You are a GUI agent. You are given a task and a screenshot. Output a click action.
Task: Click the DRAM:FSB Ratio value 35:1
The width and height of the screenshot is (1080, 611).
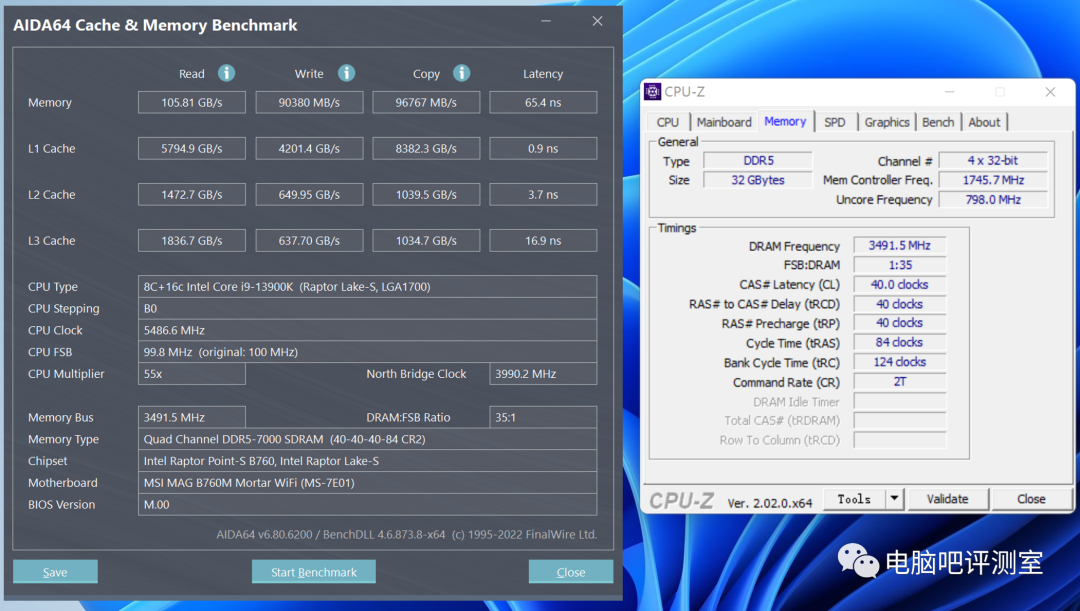(x=543, y=417)
